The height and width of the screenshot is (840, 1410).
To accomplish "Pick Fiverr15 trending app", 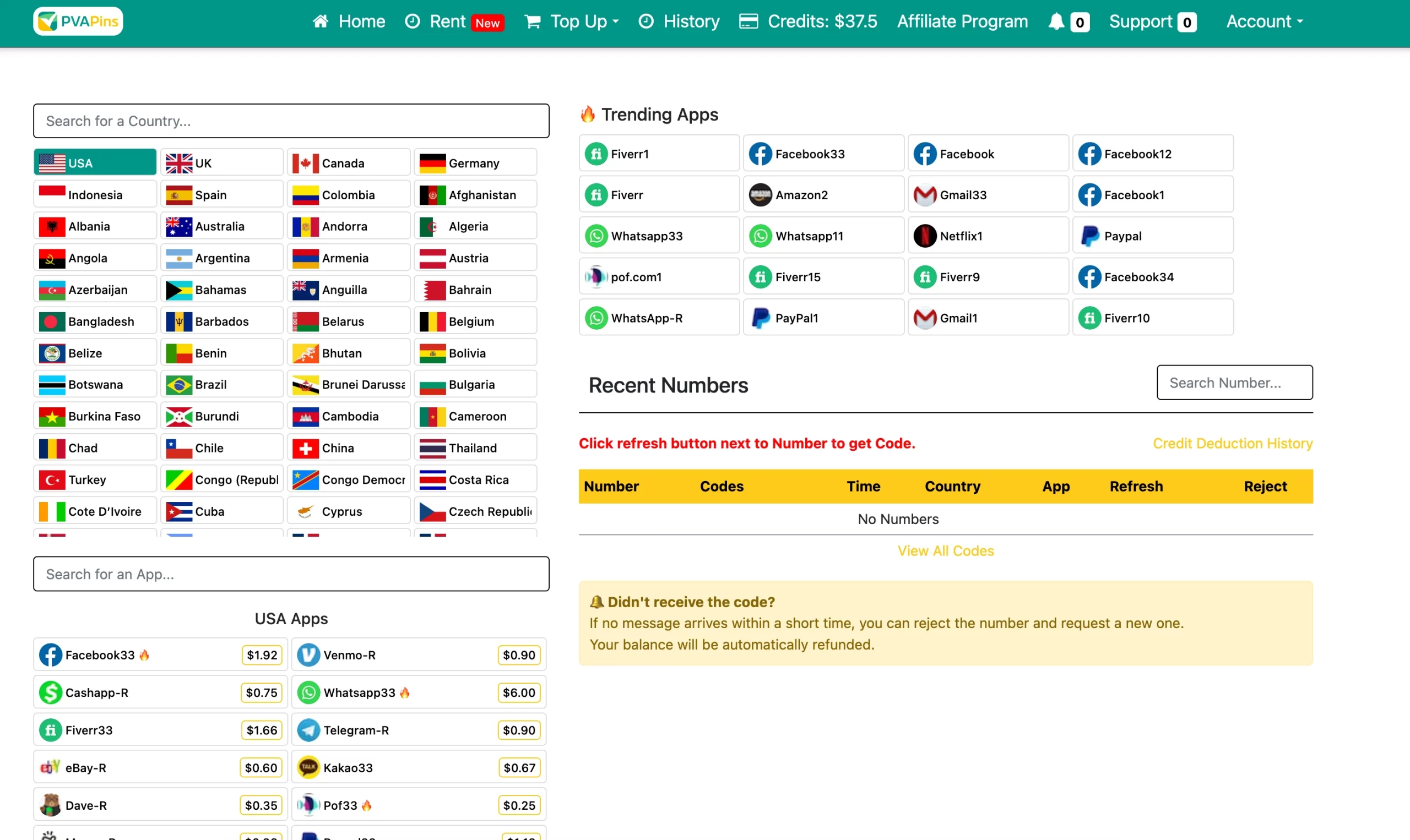I will tap(823, 277).
